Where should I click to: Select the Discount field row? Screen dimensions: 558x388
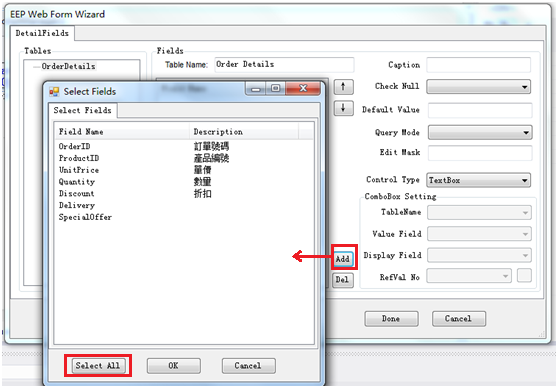pos(184,193)
